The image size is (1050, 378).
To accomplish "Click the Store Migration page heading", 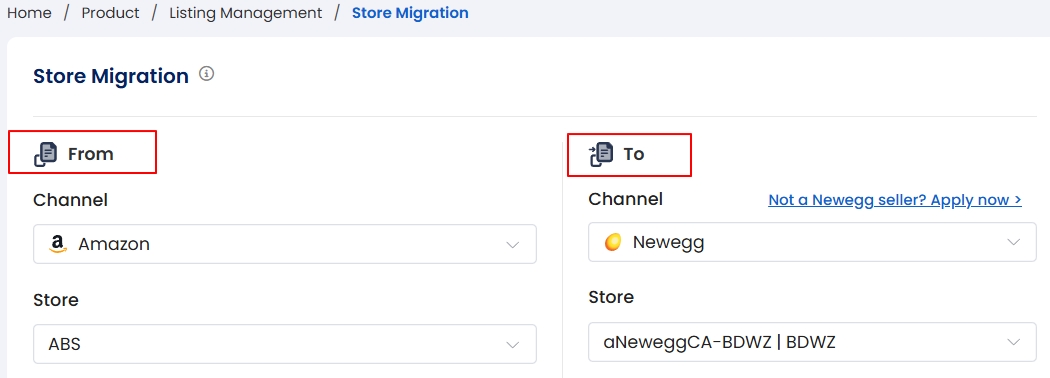I will 111,76.
